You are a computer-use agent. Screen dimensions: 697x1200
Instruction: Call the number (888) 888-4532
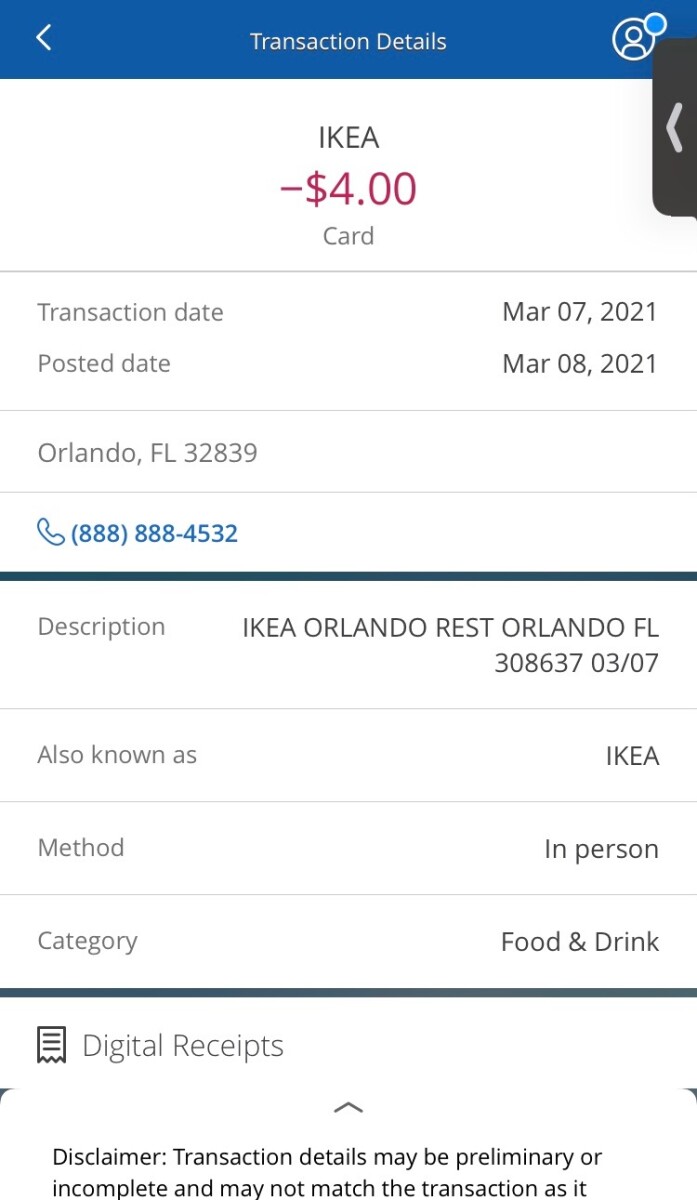pos(154,533)
